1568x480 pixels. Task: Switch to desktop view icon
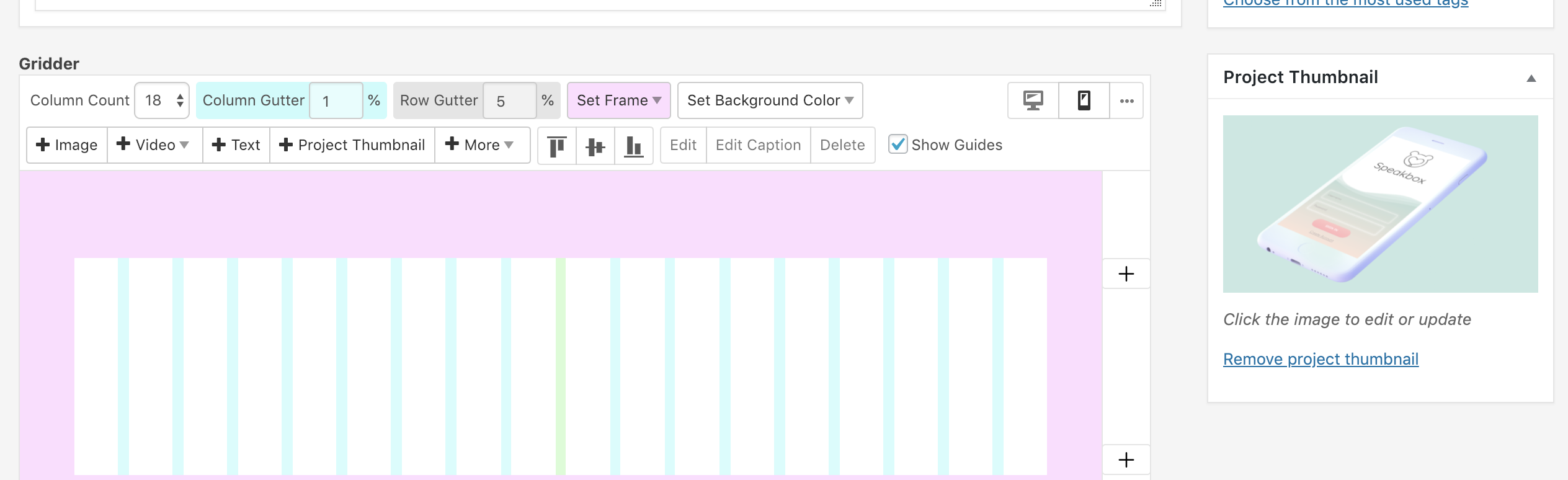pos(1033,100)
